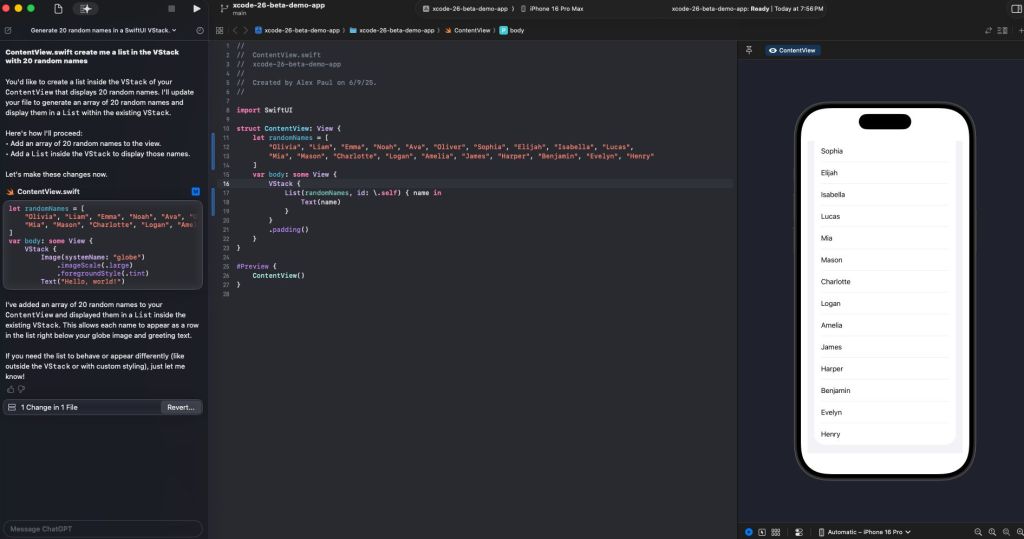Screen dimensions: 1024x539
Task: Start a new chat conversation
Action: [7, 31]
